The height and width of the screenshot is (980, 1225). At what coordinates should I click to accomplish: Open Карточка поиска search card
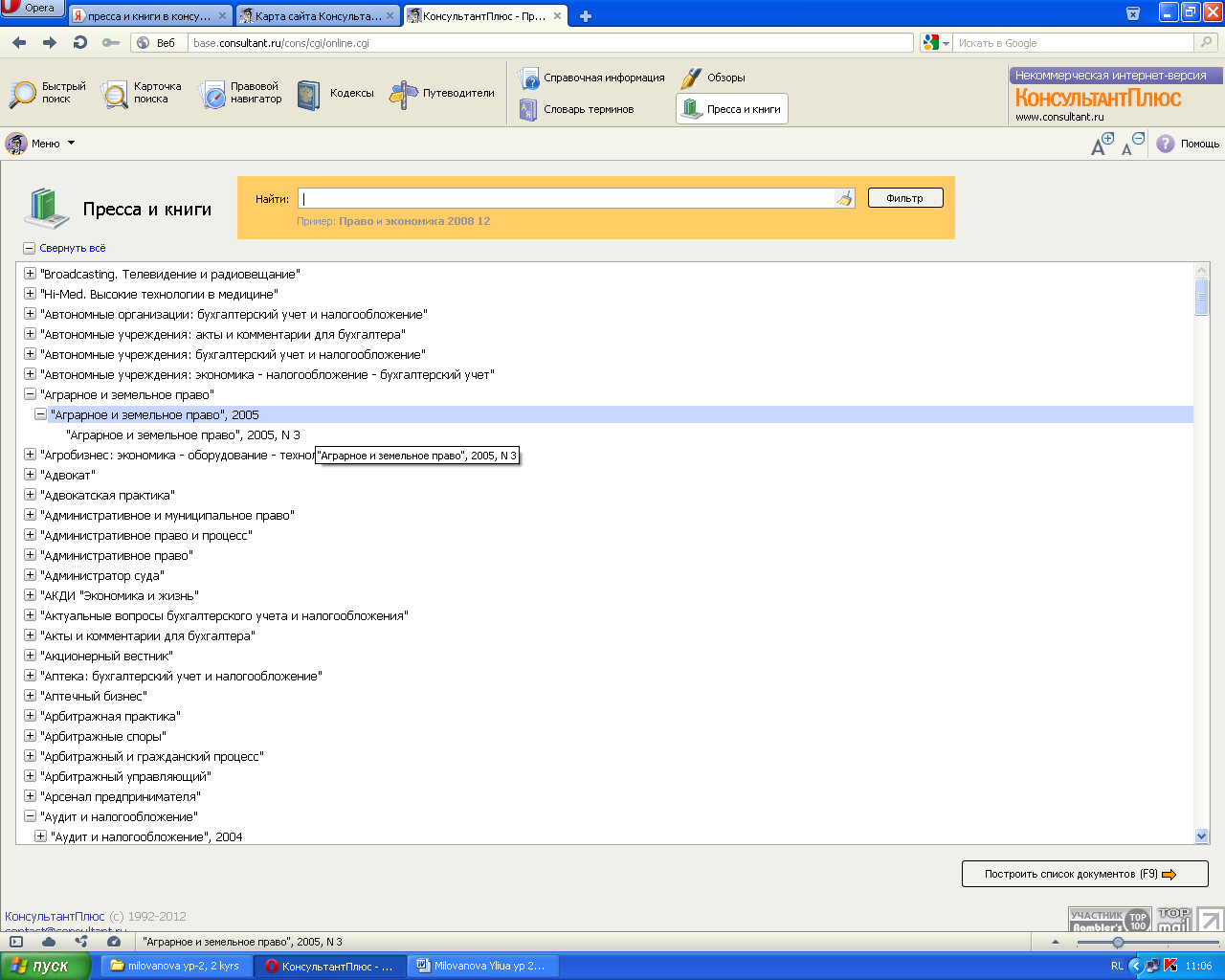click(x=142, y=93)
